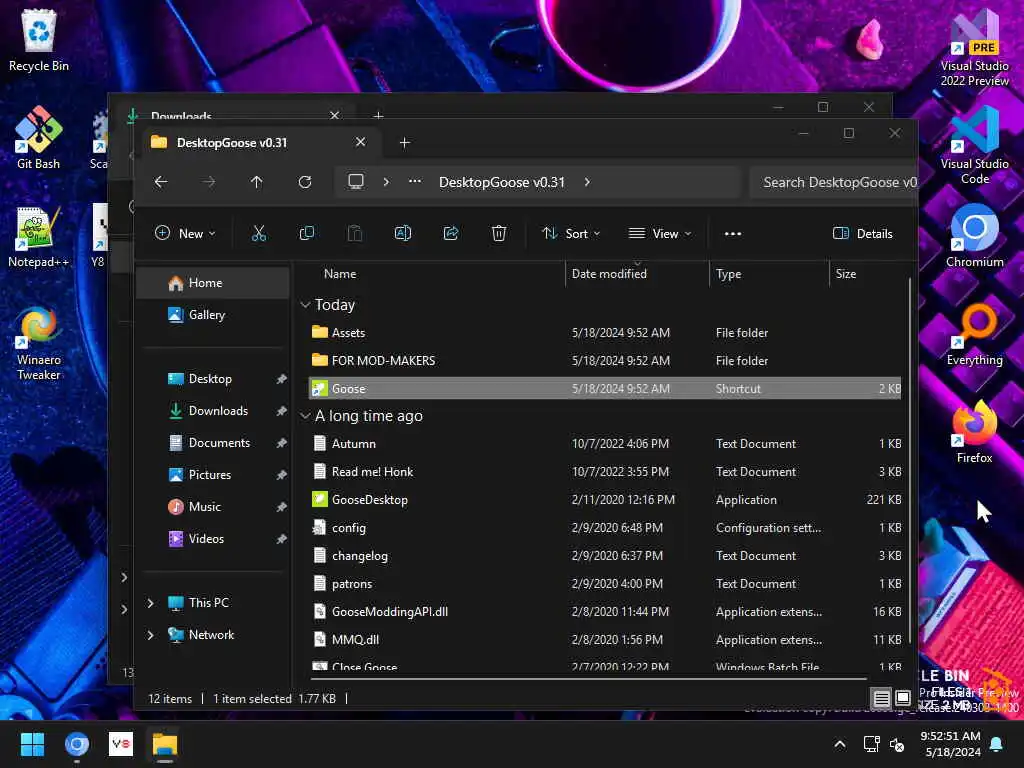Collapse the A long time ago group
The image size is (1024, 768).
pos(305,415)
